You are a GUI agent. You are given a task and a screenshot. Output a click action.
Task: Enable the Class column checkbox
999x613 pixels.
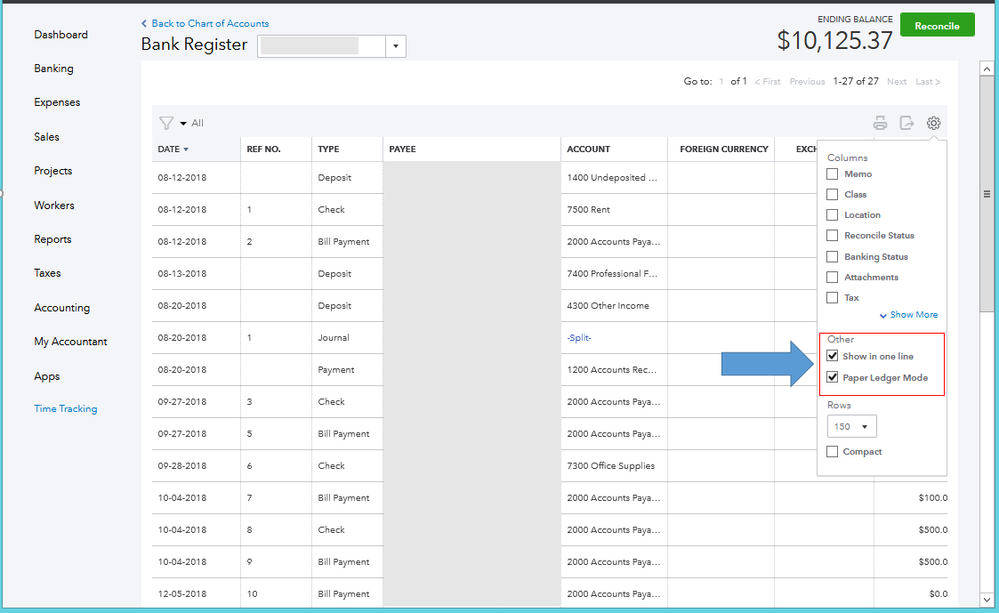point(832,194)
